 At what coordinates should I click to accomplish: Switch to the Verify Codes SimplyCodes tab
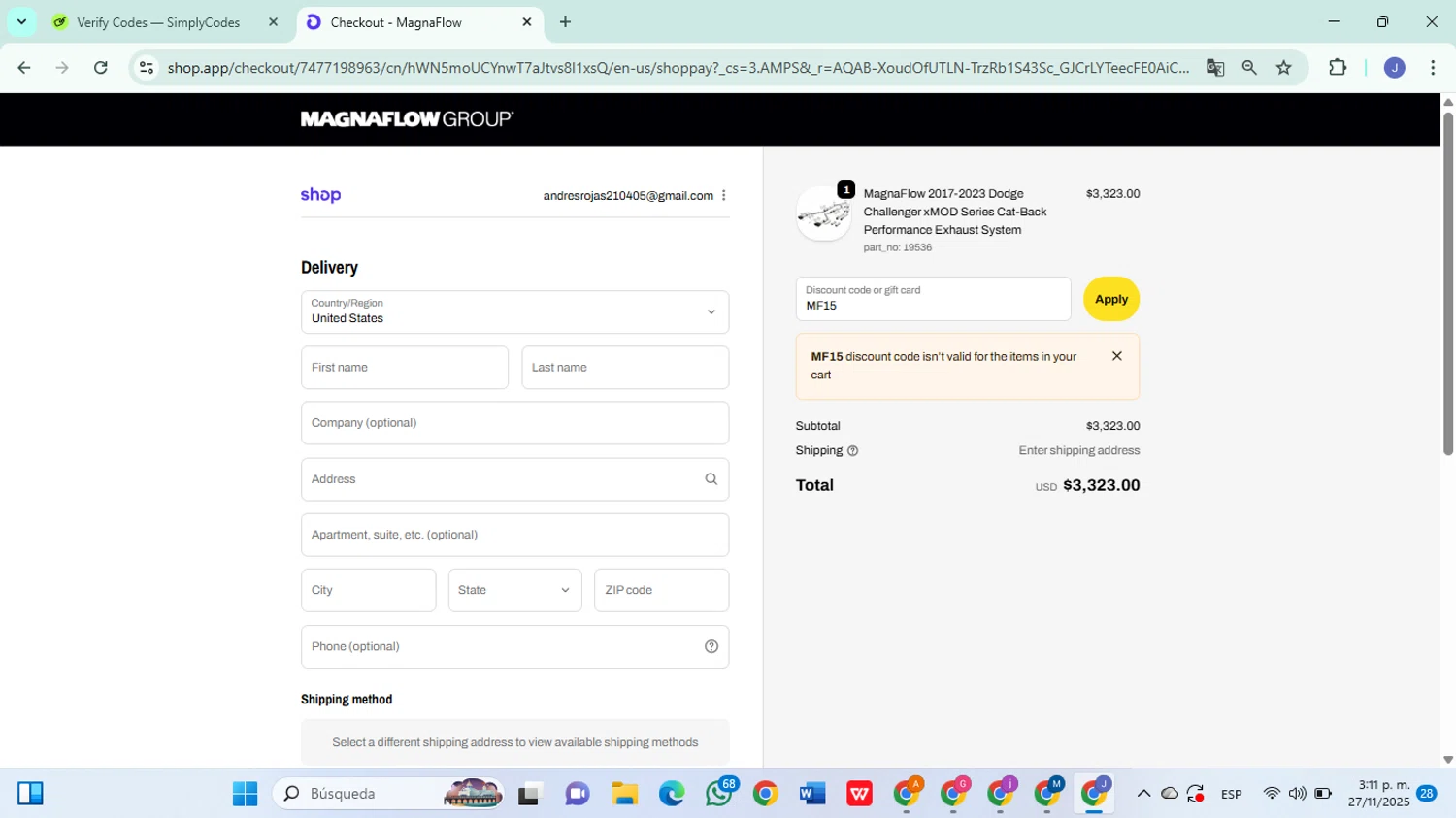(x=158, y=21)
